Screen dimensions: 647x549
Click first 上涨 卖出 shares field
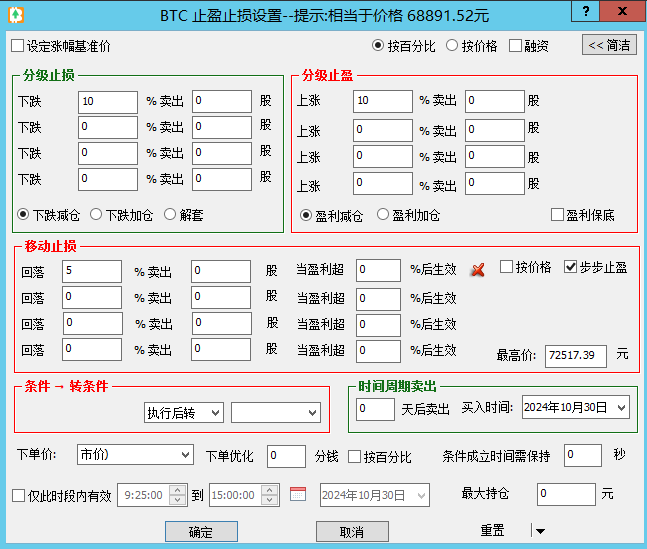click(495, 101)
